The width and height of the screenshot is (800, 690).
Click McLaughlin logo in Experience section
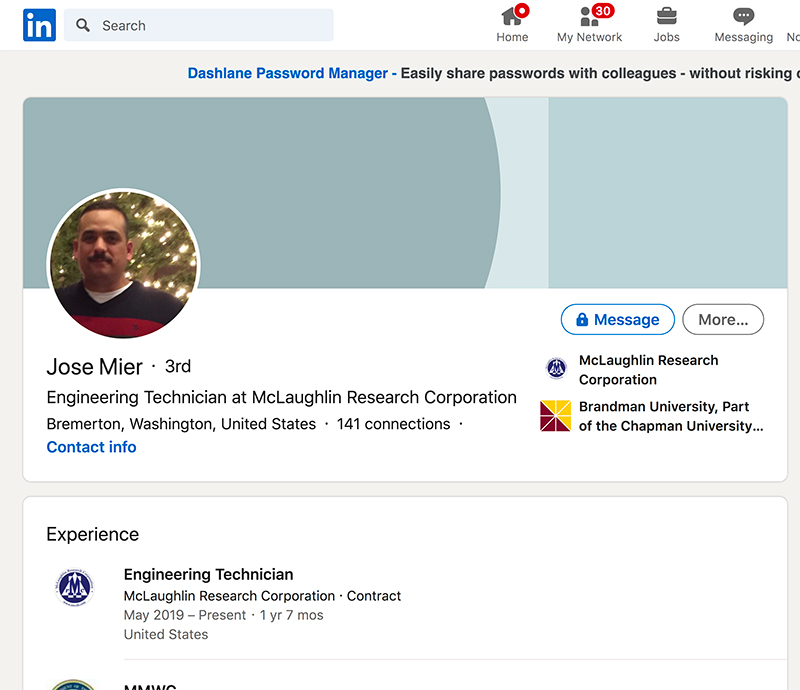coord(74,587)
